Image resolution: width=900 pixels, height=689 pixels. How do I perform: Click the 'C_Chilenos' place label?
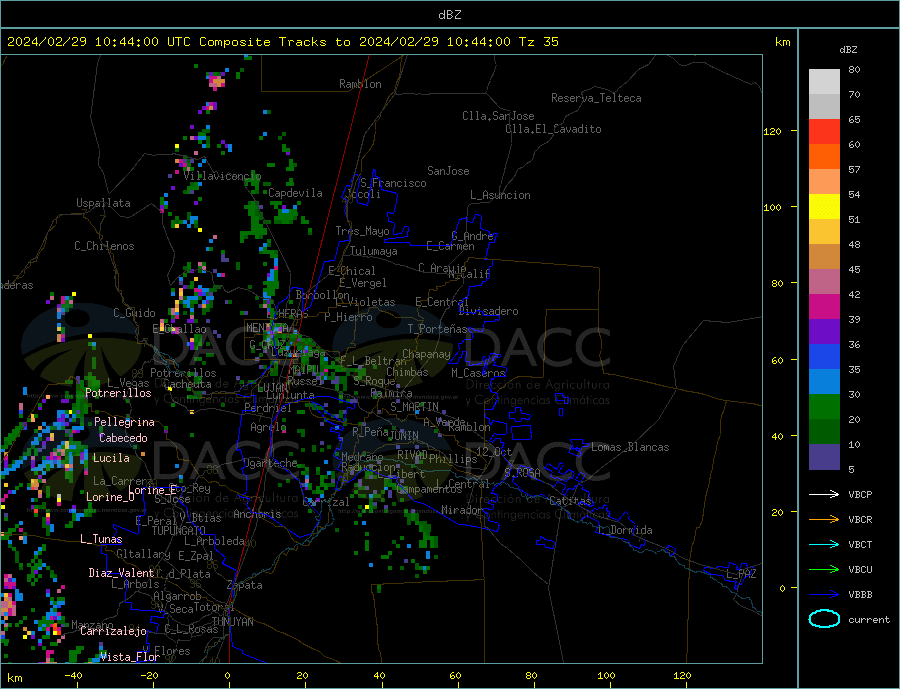[x=104, y=246]
